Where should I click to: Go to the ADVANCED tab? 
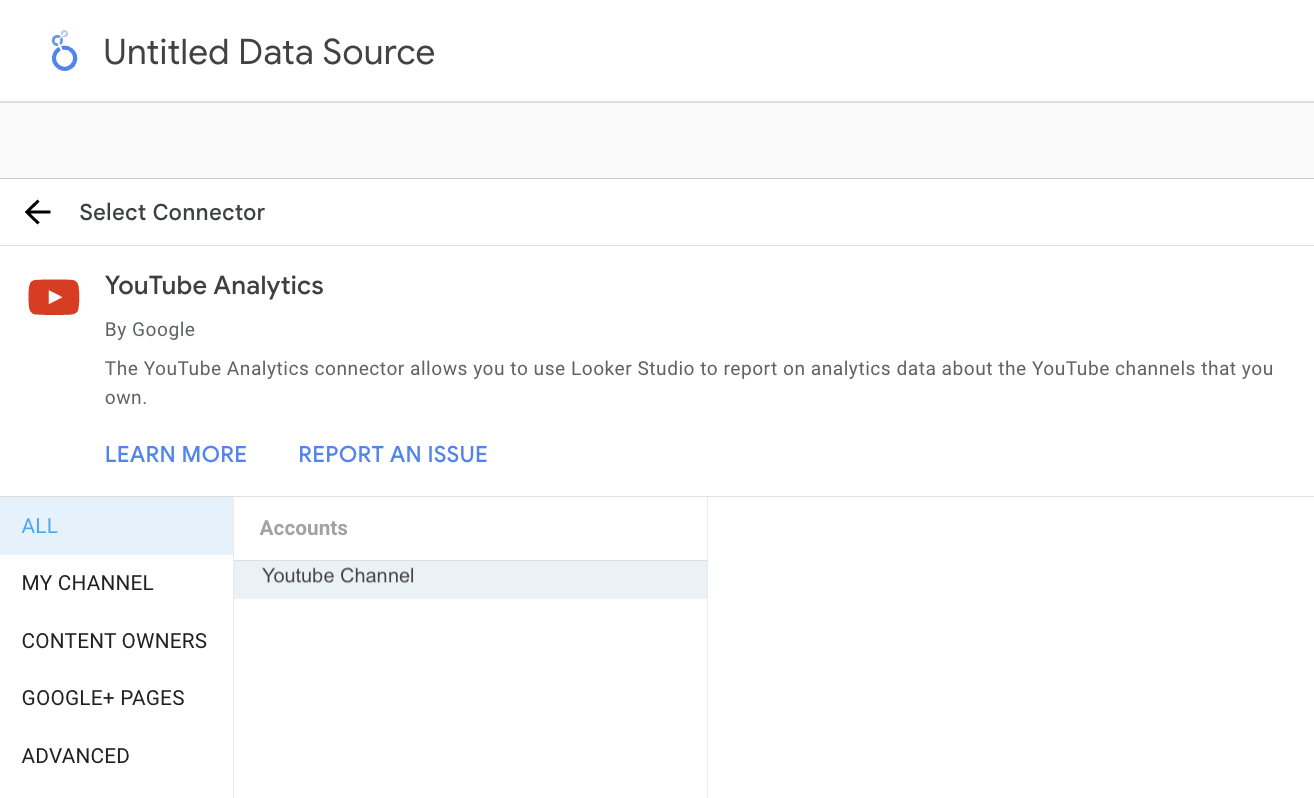pyautogui.click(x=76, y=756)
